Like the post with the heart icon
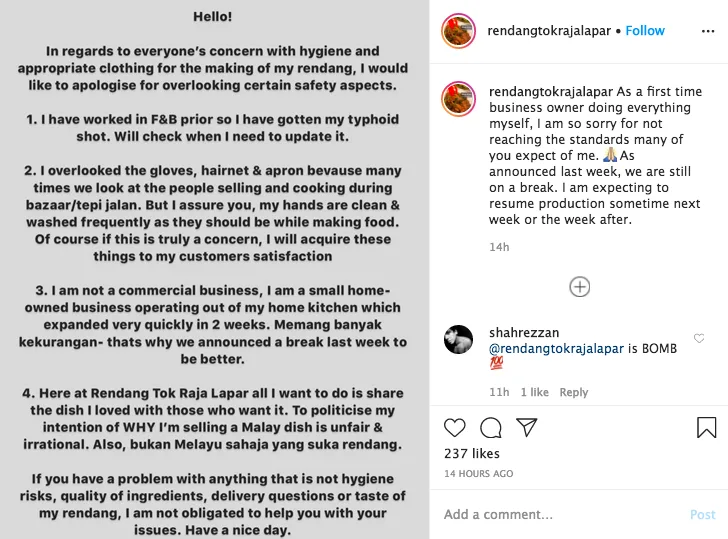The height and width of the screenshot is (539, 728). (455, 428)
